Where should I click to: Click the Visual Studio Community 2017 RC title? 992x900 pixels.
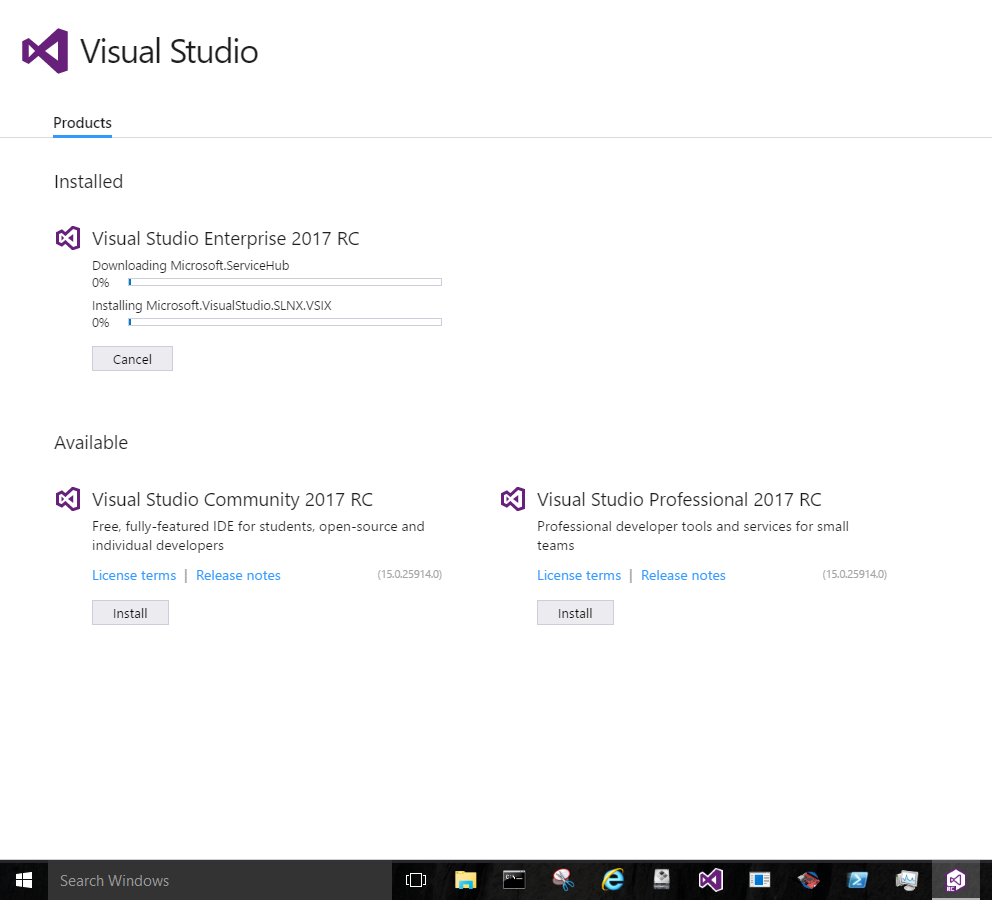tap(232, 499)
